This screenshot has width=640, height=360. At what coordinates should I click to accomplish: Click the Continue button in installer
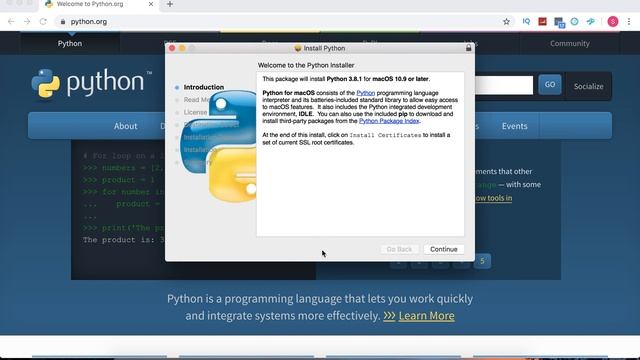pos(444,249)
